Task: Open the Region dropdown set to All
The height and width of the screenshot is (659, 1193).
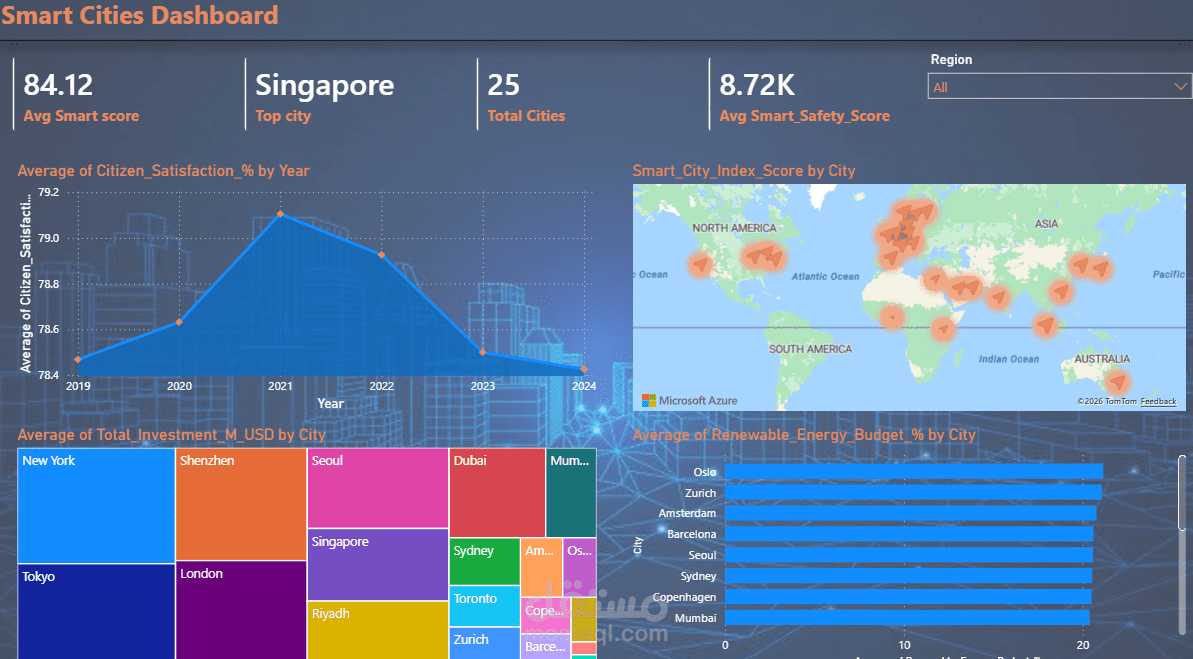Action: (x=1058, y=87)
